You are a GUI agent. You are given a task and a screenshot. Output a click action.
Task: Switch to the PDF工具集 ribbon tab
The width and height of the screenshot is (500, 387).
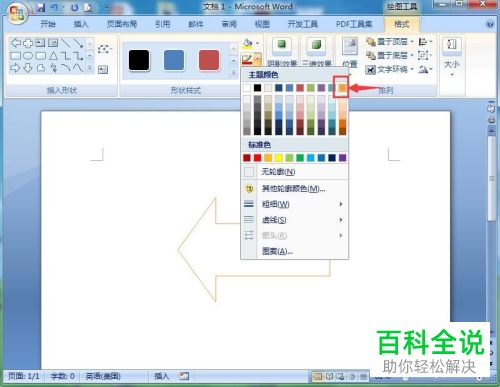pyautogui.click(x=353, y=24)
